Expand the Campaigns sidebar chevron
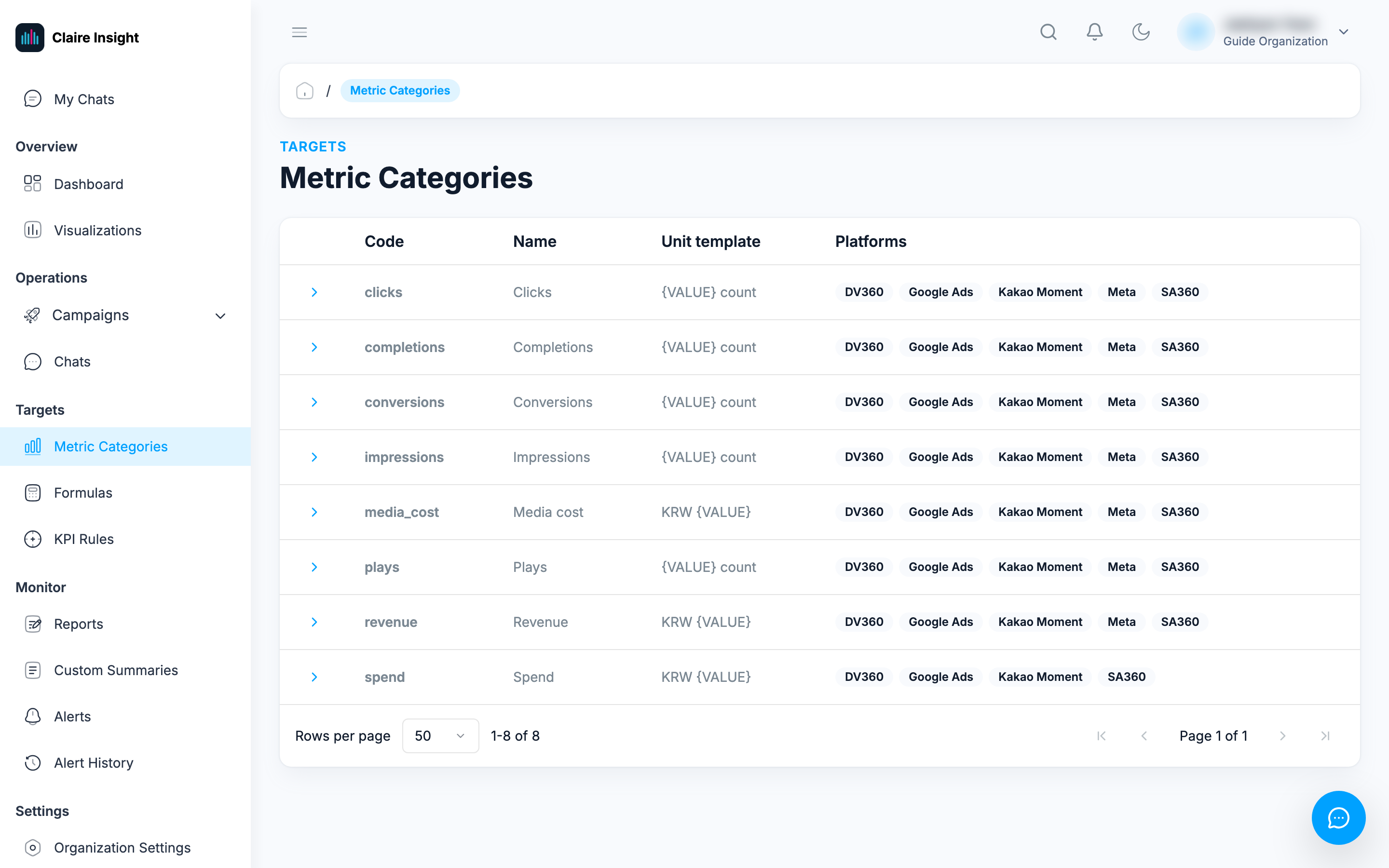The width and height of the screenshot is (1389, 868). tap(220, 316)
